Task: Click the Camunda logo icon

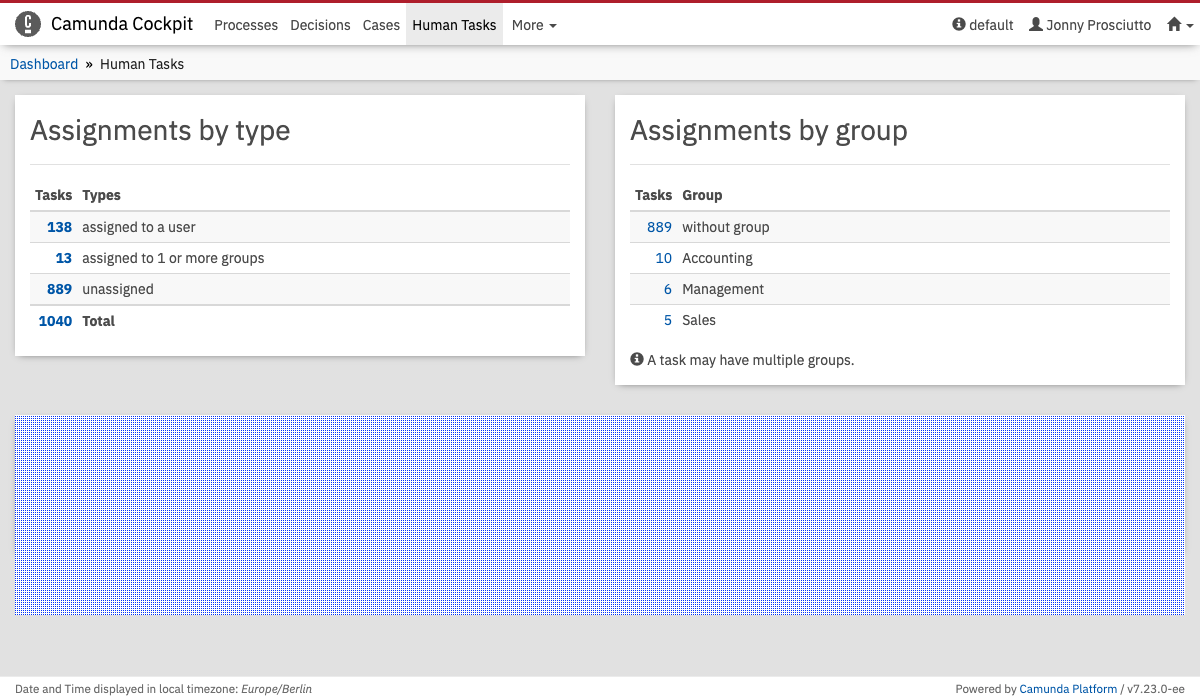Action: pos(28,25)
